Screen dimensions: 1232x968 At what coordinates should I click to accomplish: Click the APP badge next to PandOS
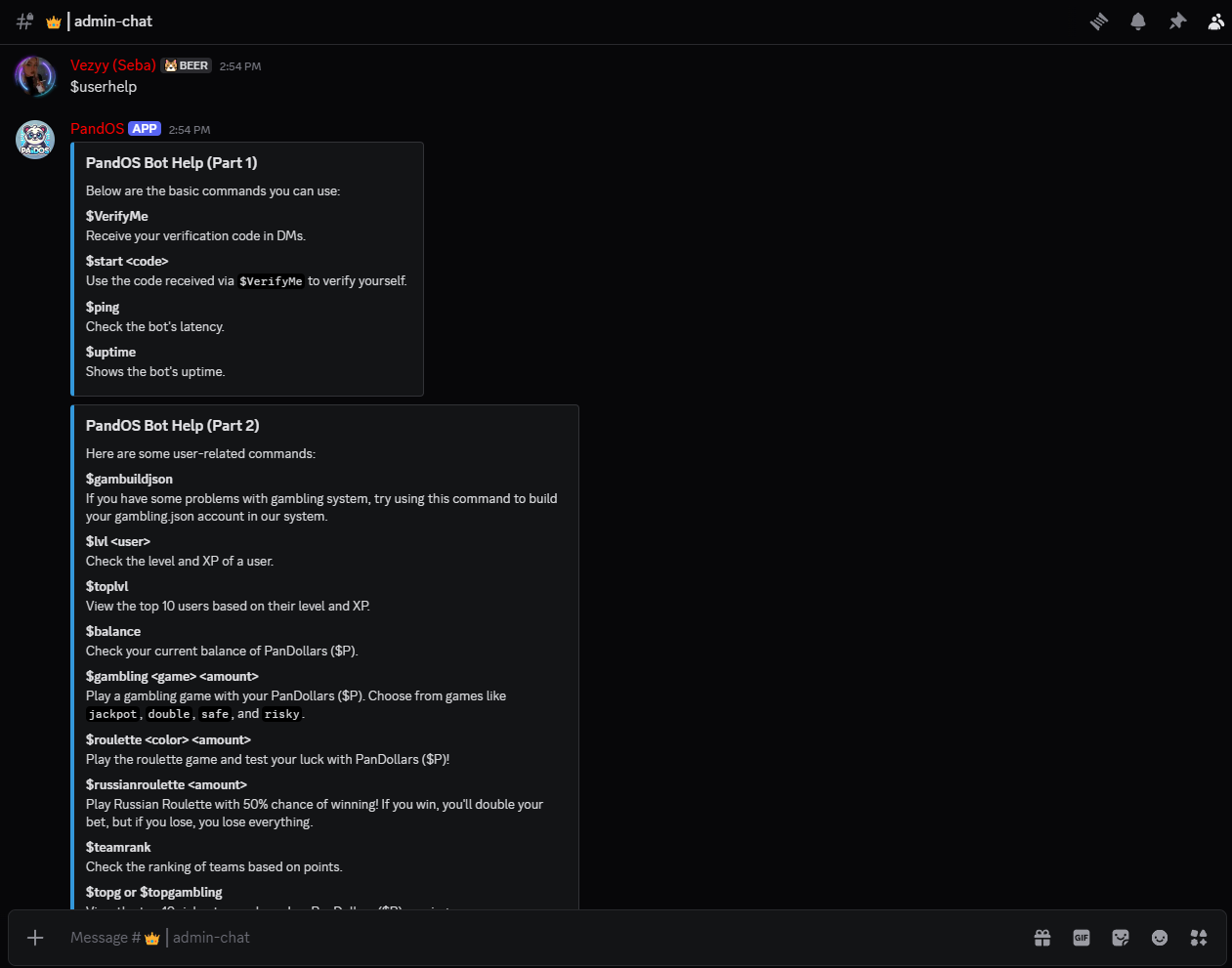tap(144, 128)
